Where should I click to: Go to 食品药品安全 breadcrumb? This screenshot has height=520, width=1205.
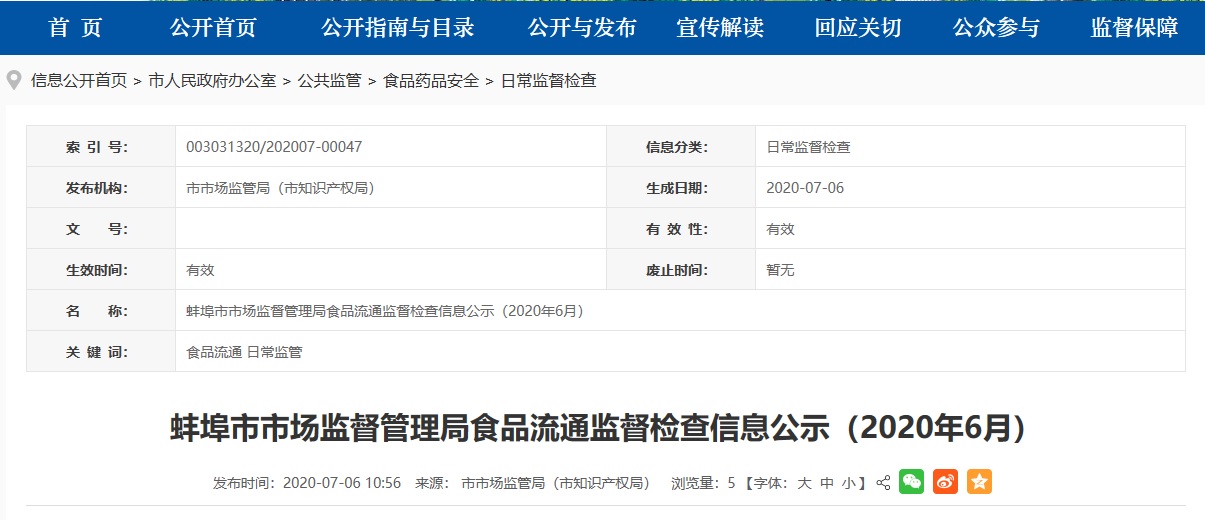[431, 81]
